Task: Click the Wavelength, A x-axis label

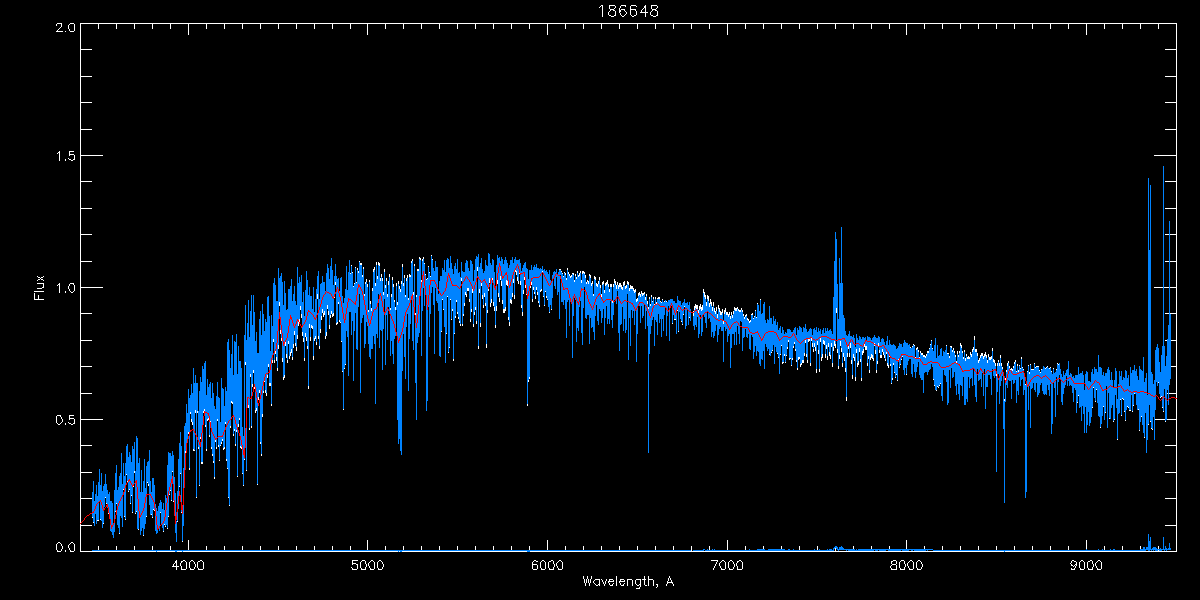Action: tap(628, 581)
